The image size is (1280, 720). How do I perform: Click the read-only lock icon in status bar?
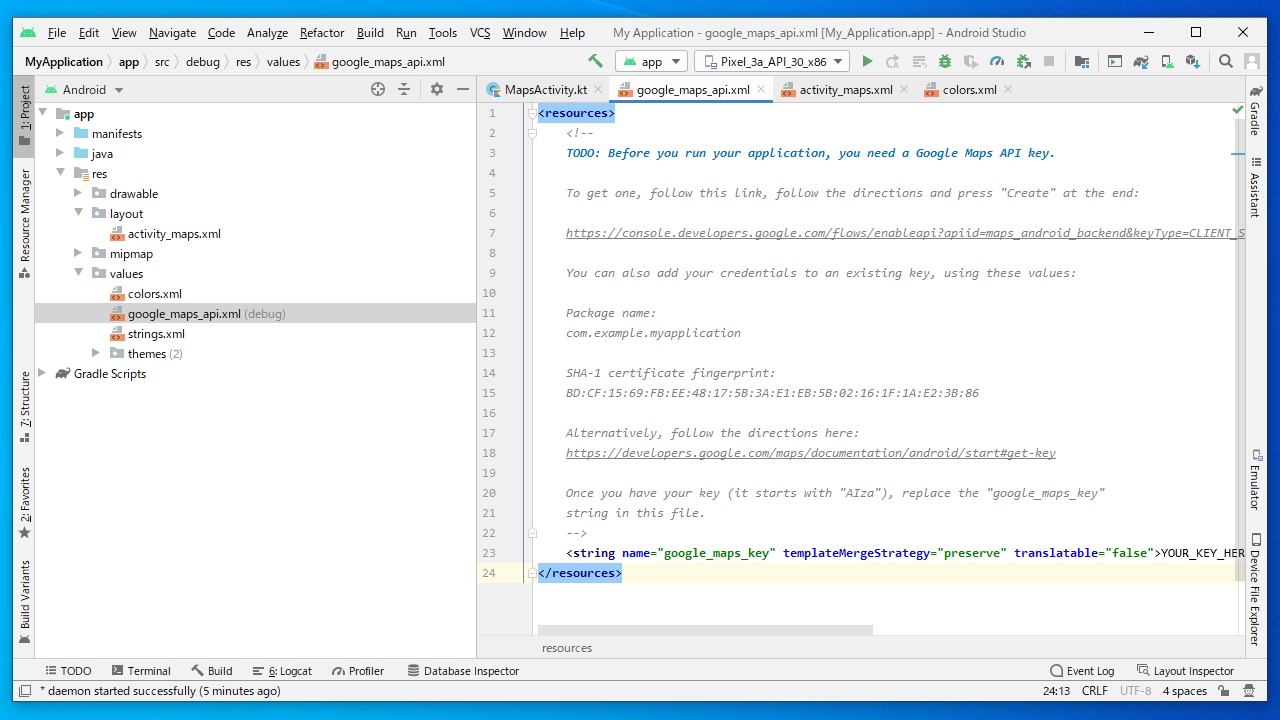1222,691
